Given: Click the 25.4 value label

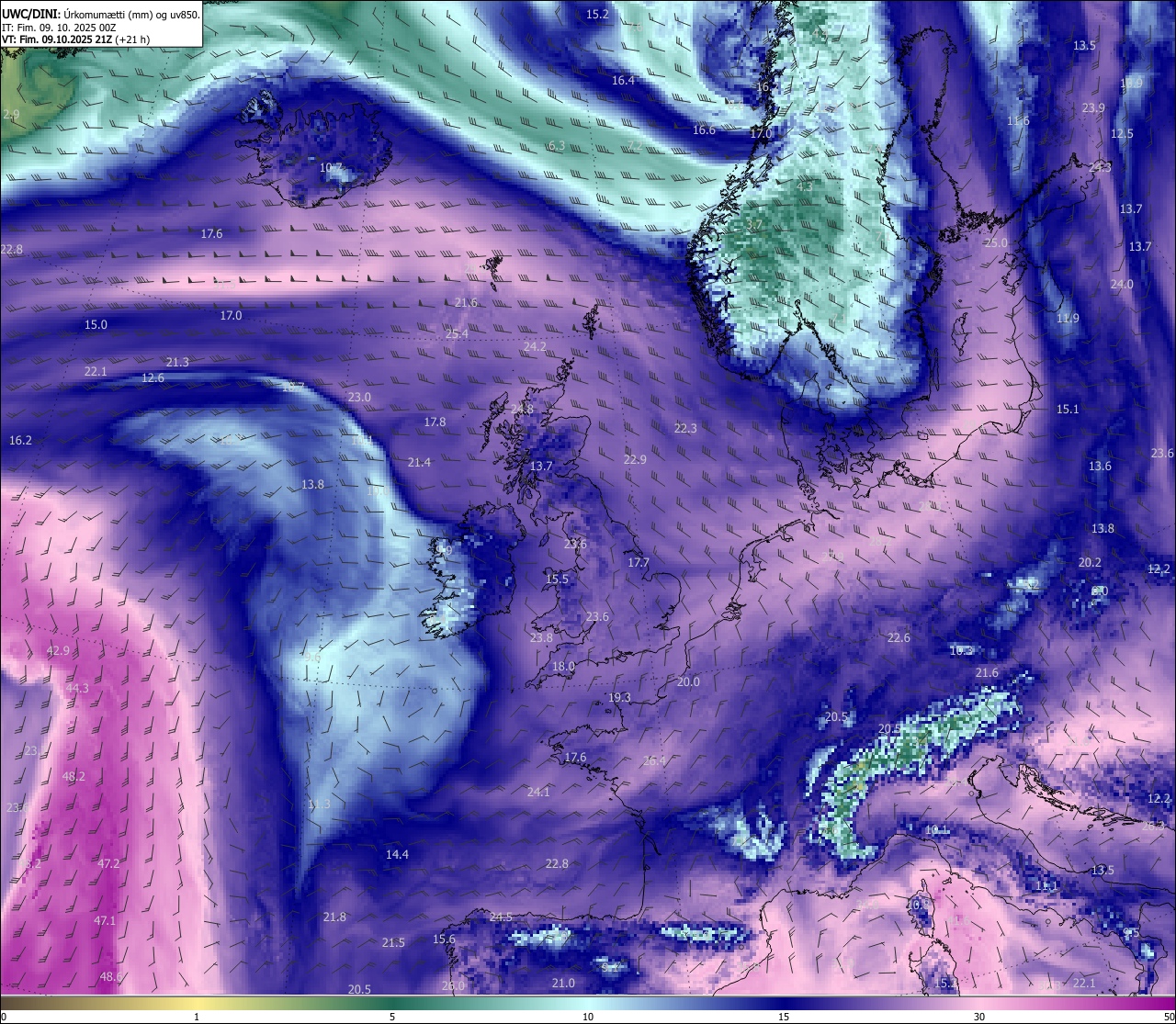Looking at the screenshot, I should point(457,334).
